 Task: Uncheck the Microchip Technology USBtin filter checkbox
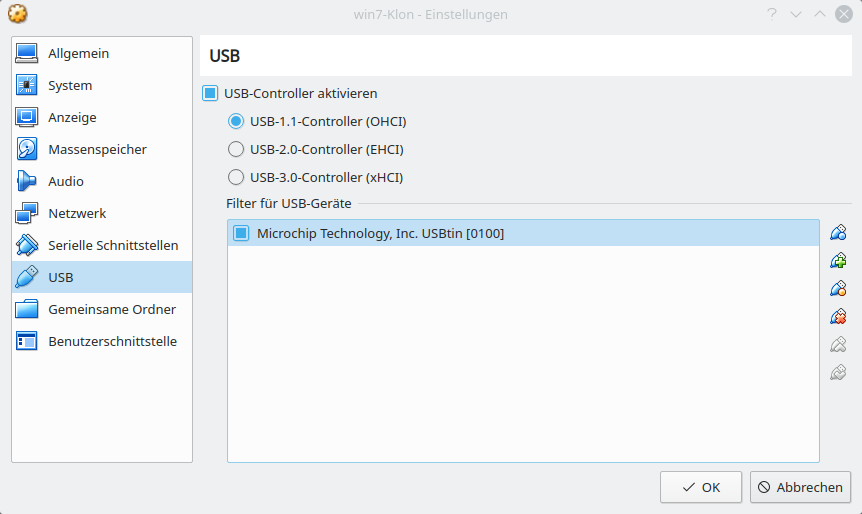pos(240,233)
